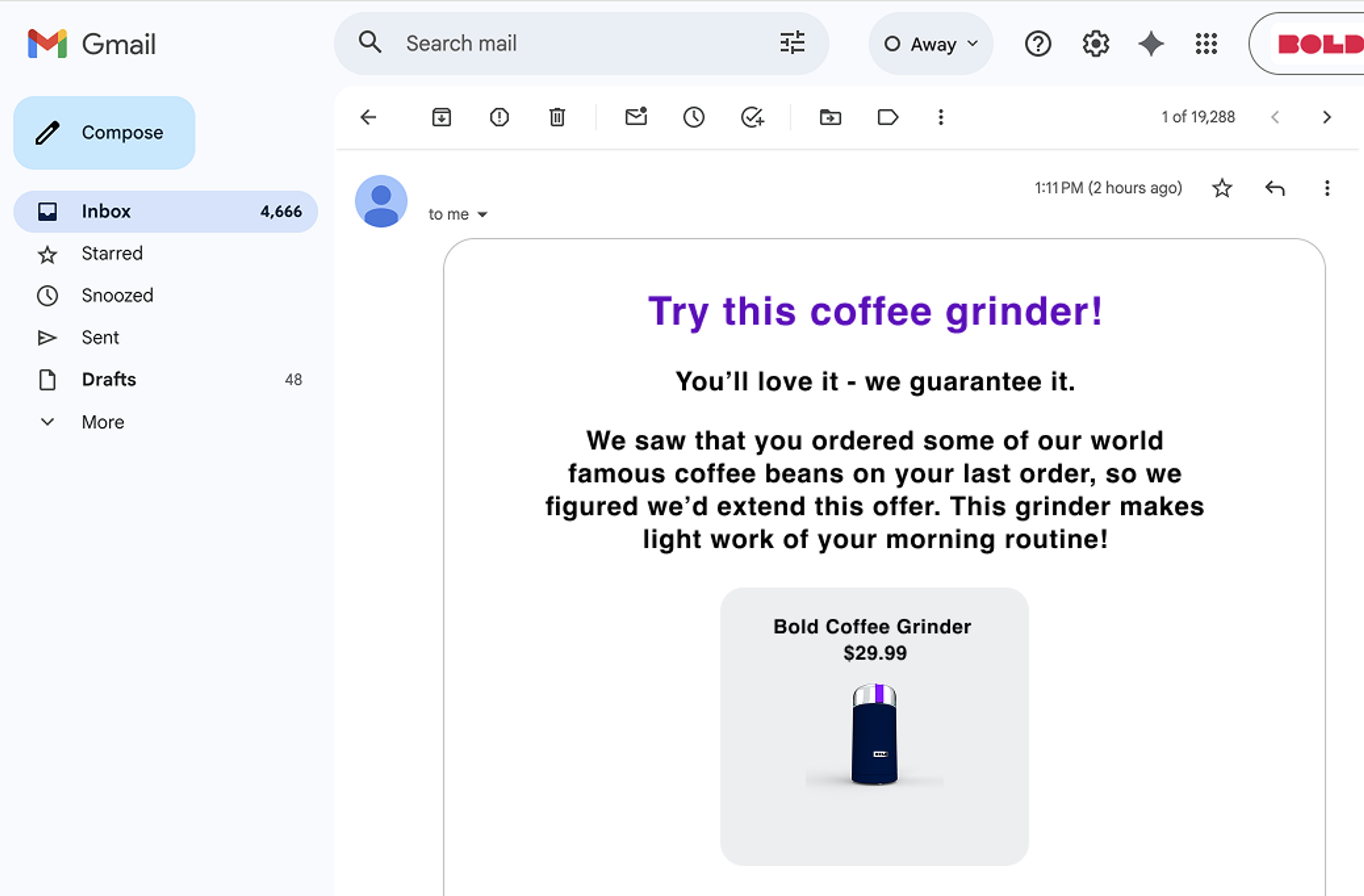Click the Bold Coffee Grinder product image
The image size is (1364, 896).
(875, 734)
